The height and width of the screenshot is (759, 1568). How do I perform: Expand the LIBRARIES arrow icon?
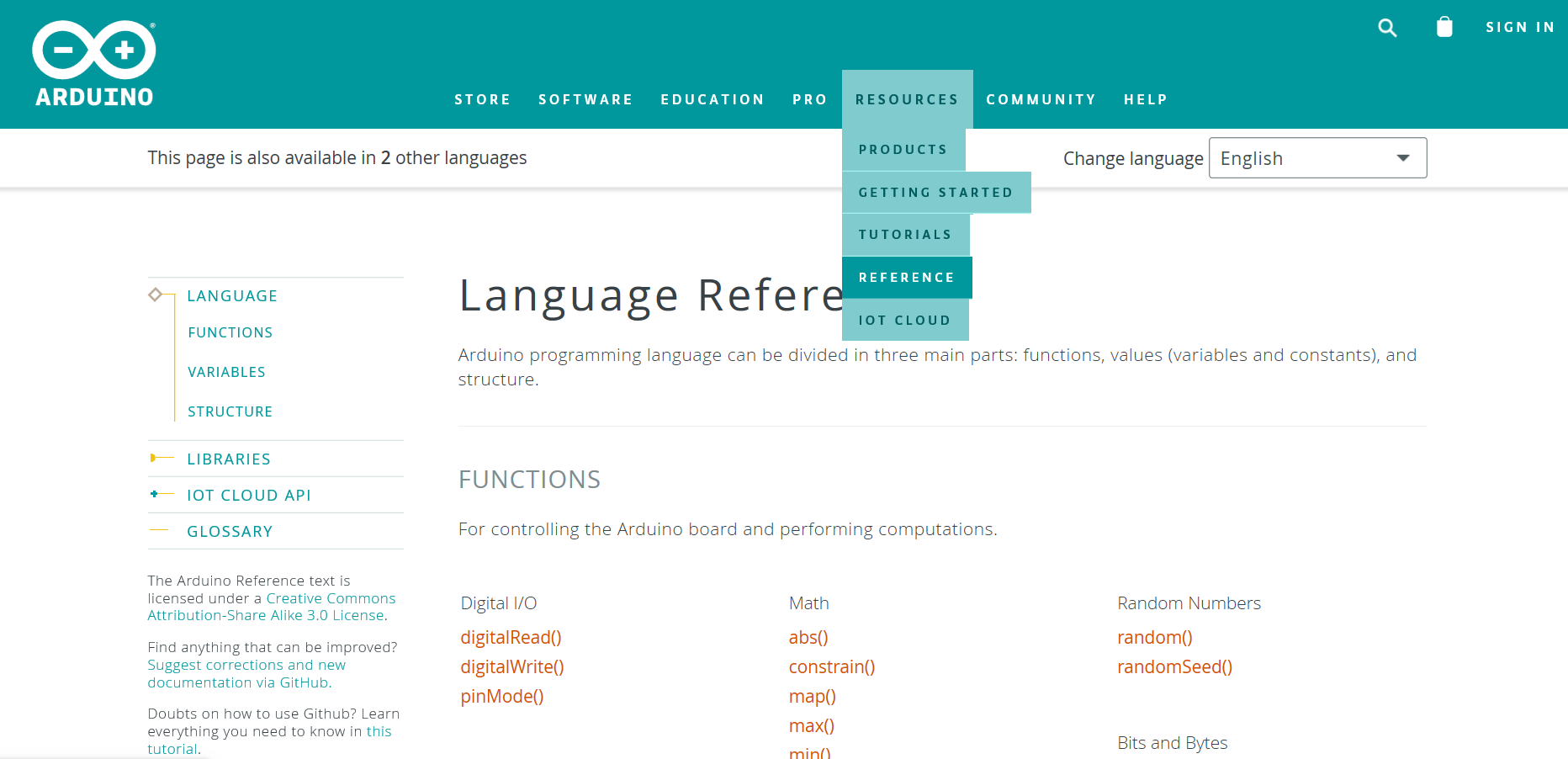pyautogui.click(x=153, y=458)
